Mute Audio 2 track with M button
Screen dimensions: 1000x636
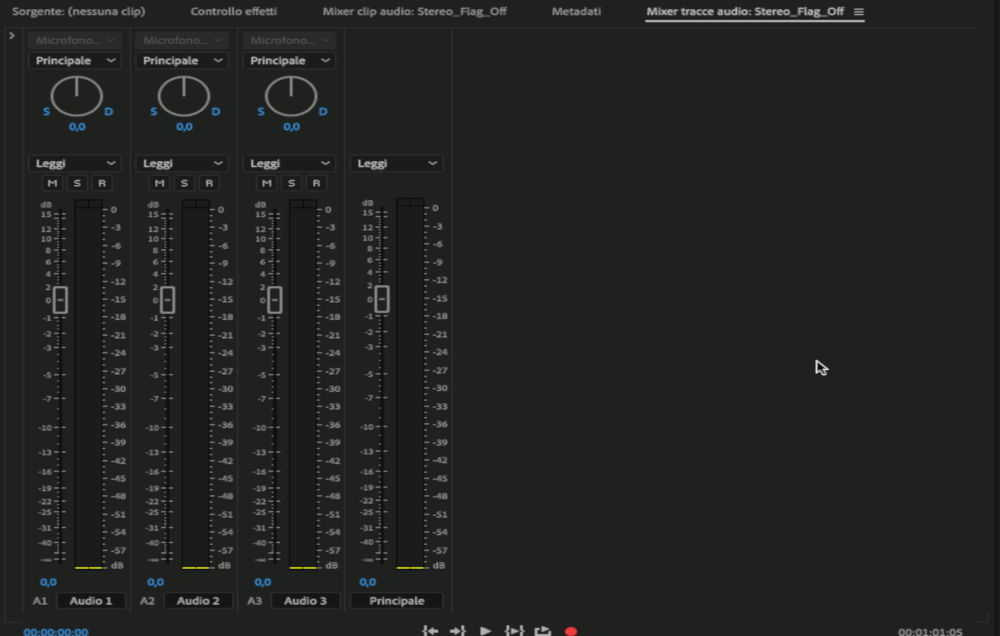click(x=159, y=183)
